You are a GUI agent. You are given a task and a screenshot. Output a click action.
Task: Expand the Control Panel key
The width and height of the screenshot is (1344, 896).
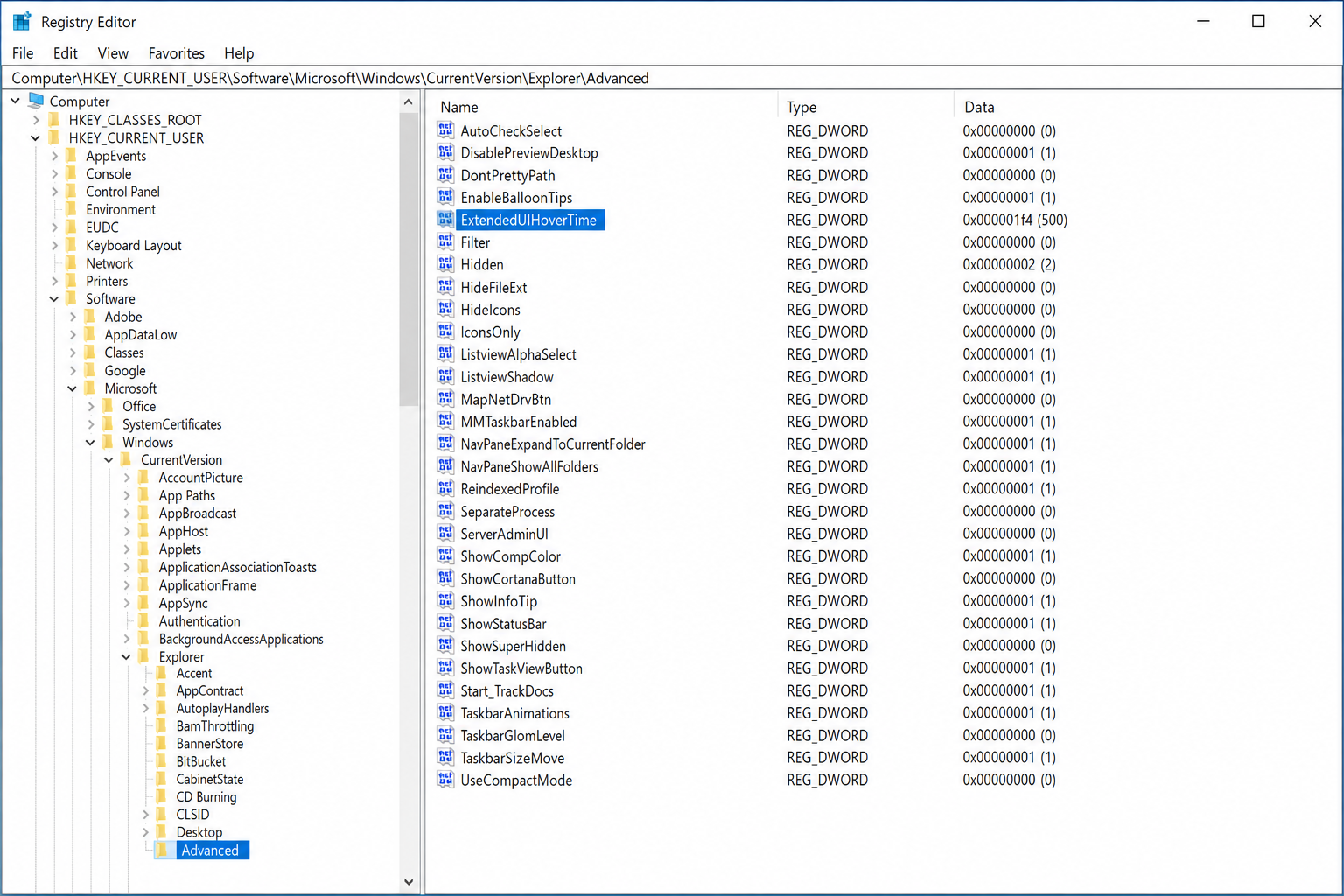point(55,192)
